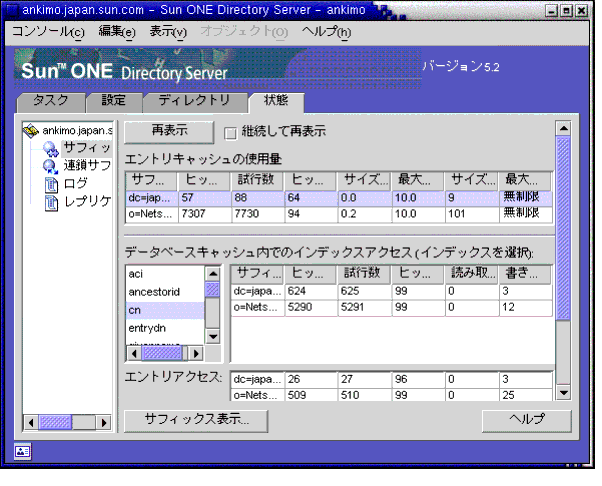Click the 624 hits cell in index table
Viewport: 602px width, 486px height.
pos(311,291)
